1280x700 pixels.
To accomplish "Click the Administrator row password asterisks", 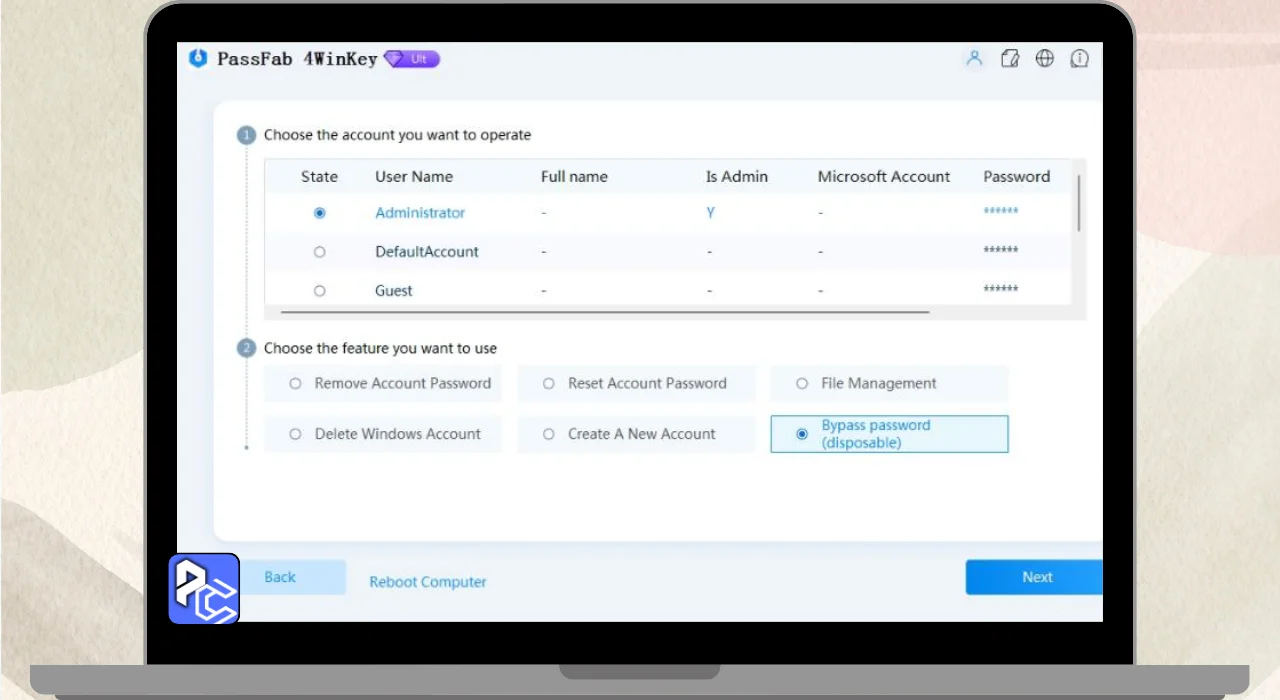I will pos(1001,211).
